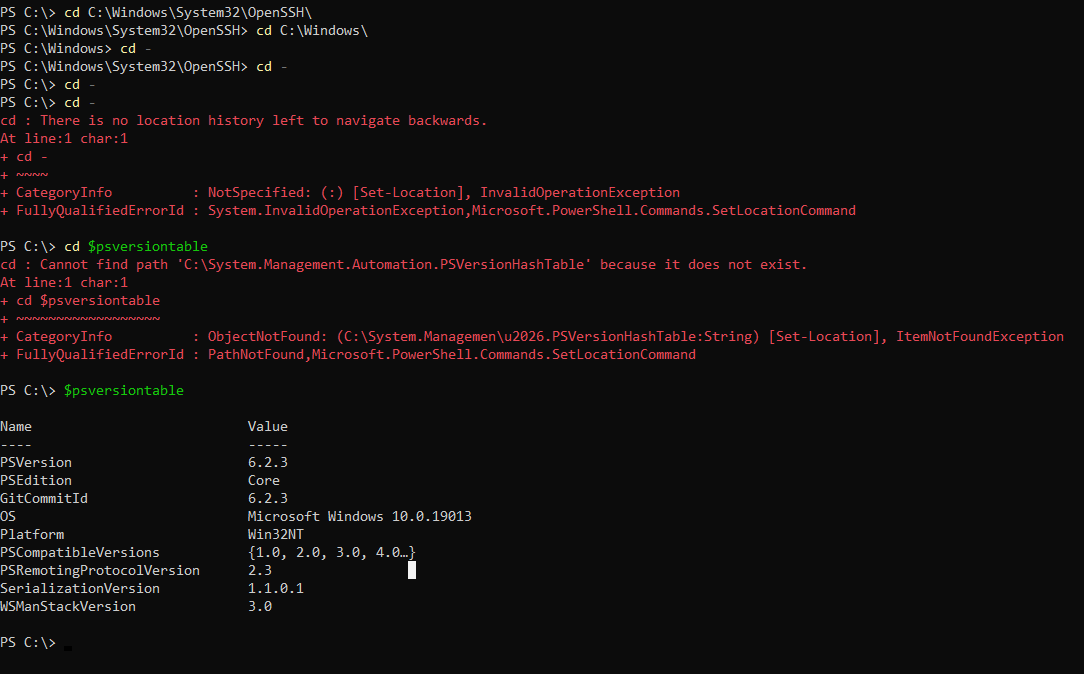Image resolution: width=1084 pixels, height=674 pixels.
Task: Click the PSVersion value '6.2.3'
Action: 268,462
